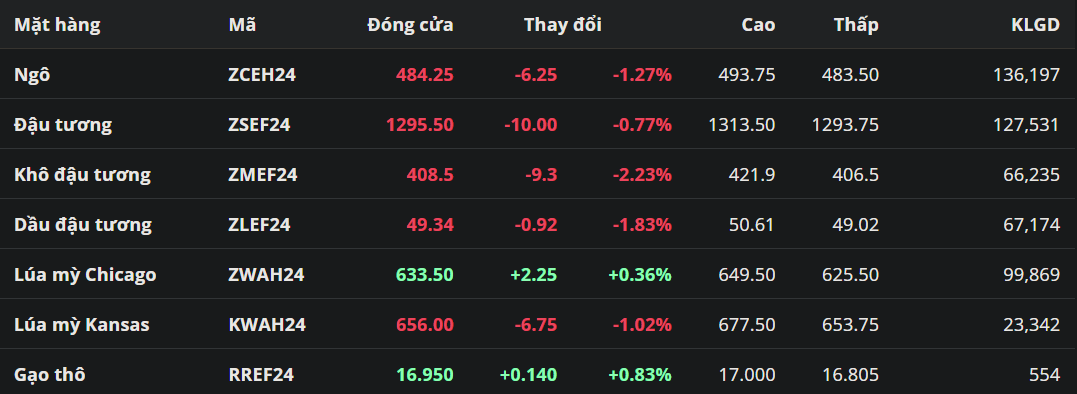Select the Khô đậu tương row name
Image resolution: width=1077 pixels, height=394 pixels.
[x=82, y=175]
